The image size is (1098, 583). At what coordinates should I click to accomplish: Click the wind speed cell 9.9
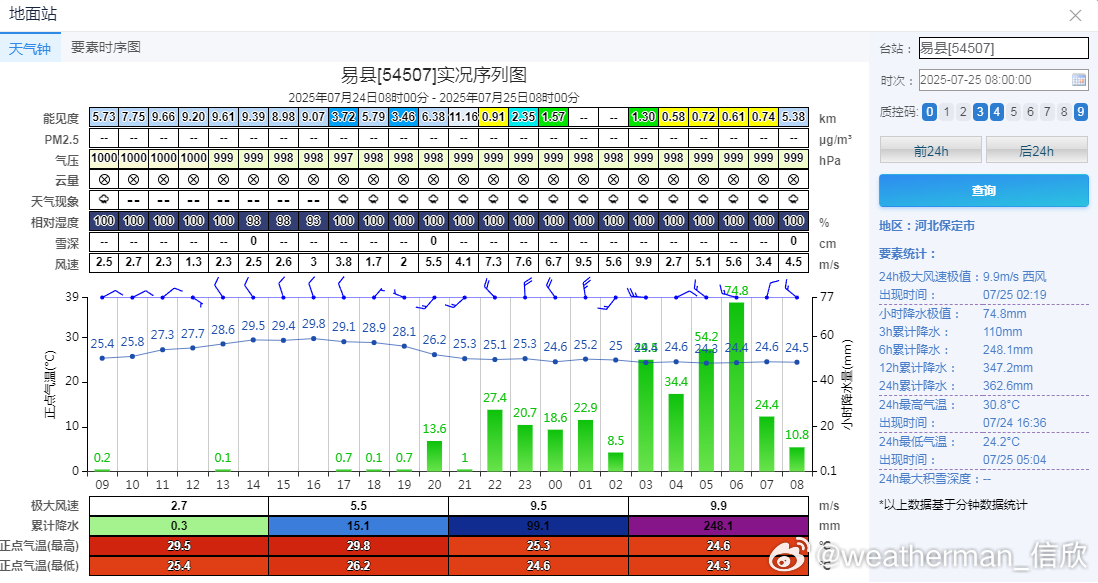click(644, 262)
